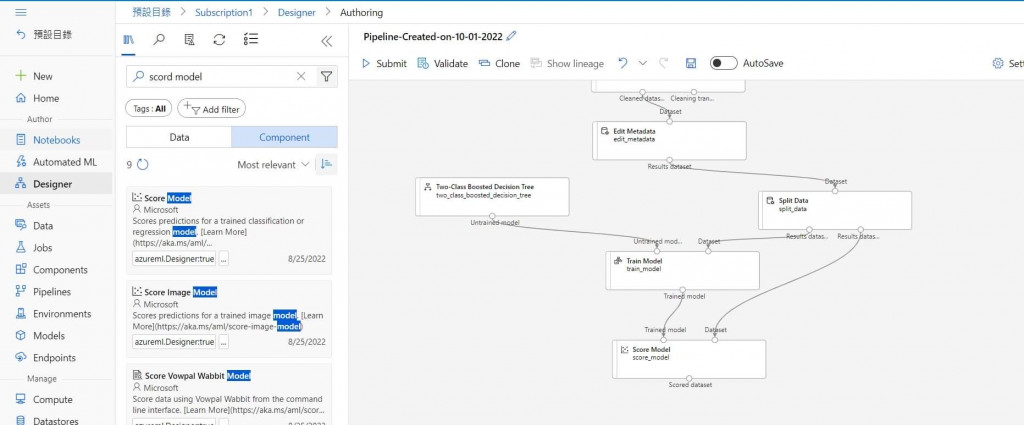Submit the pipeline
The height and width of the screenshot is (425, 1024).
[384, 63]
